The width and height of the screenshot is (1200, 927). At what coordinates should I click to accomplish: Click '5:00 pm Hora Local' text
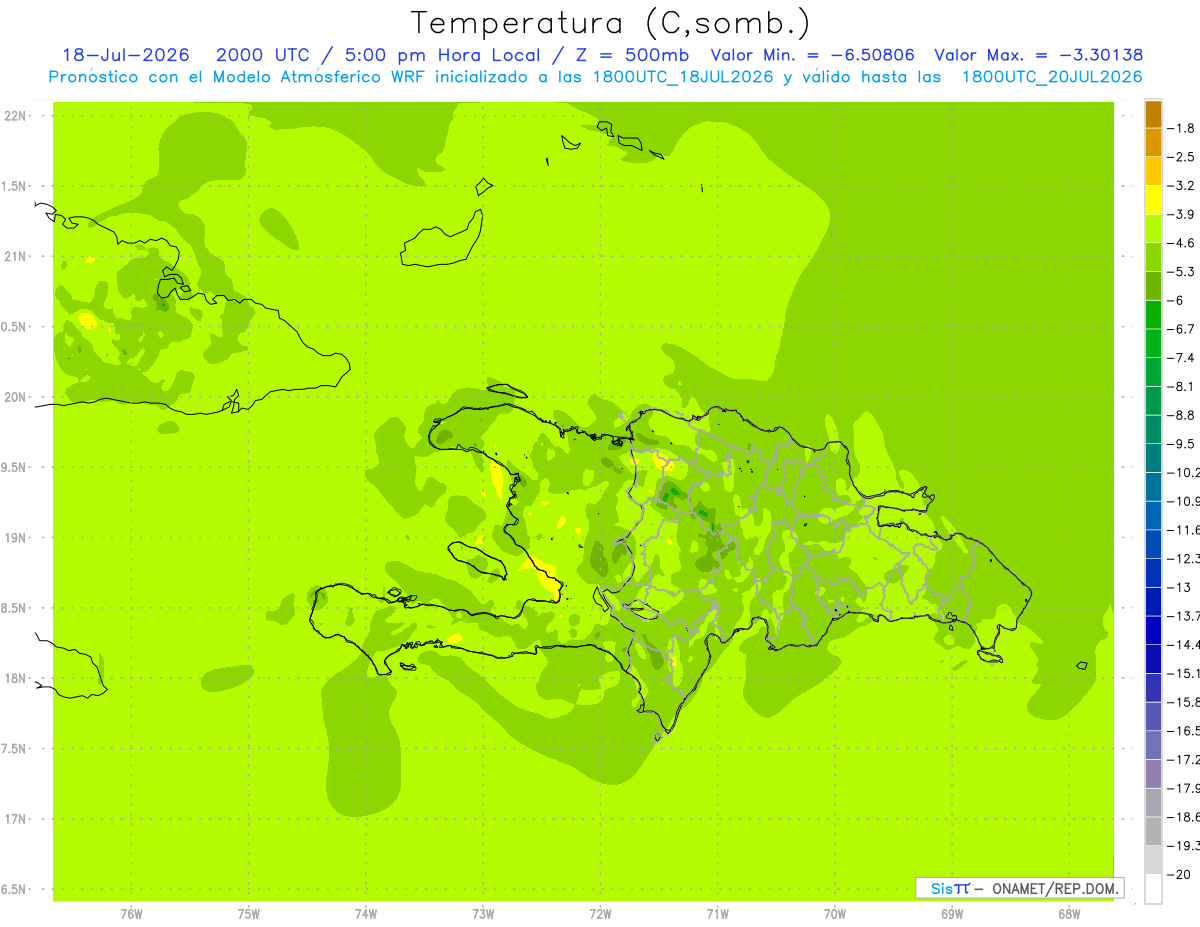[445, 55]
